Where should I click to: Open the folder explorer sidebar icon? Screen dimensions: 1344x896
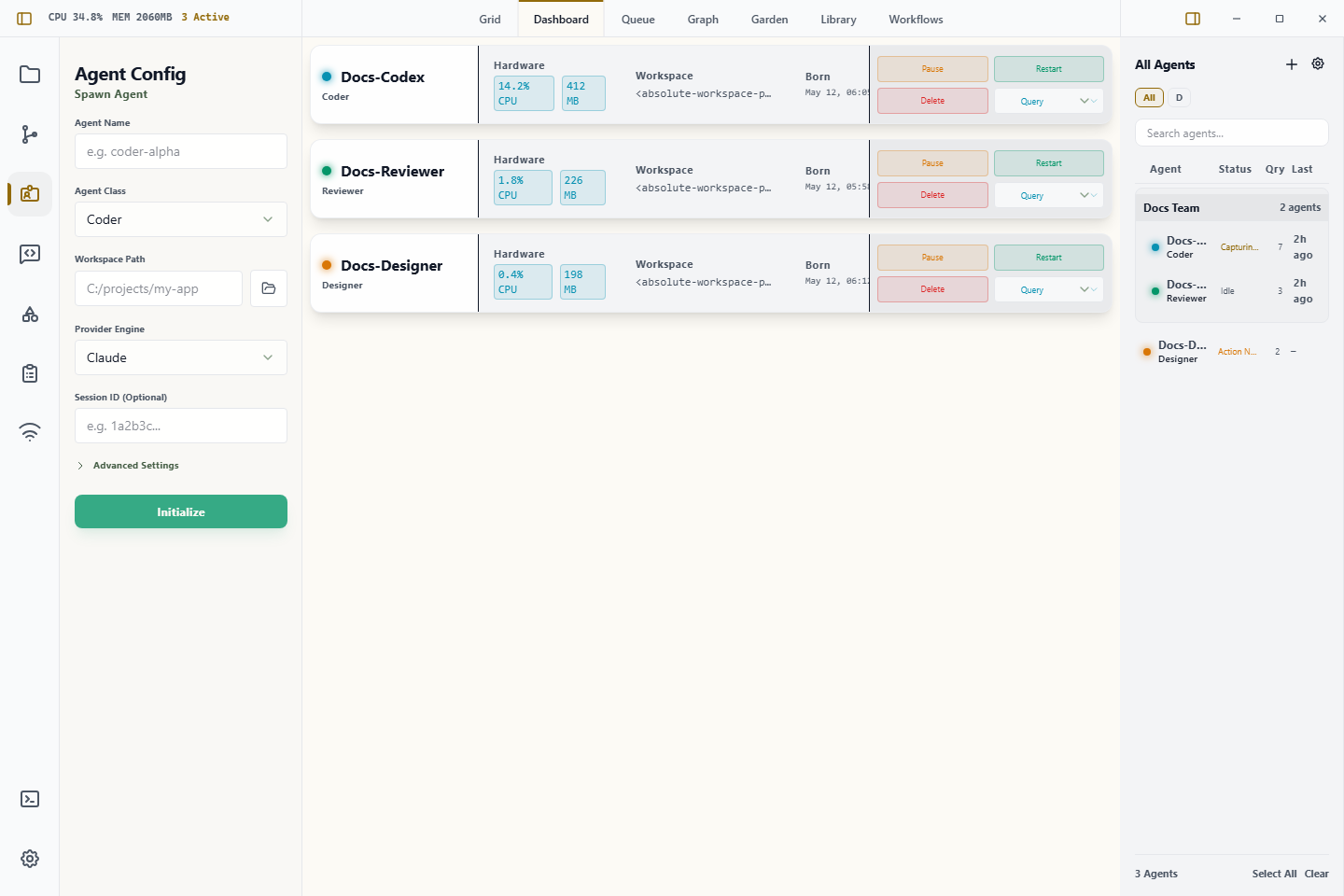click(30, 75)
